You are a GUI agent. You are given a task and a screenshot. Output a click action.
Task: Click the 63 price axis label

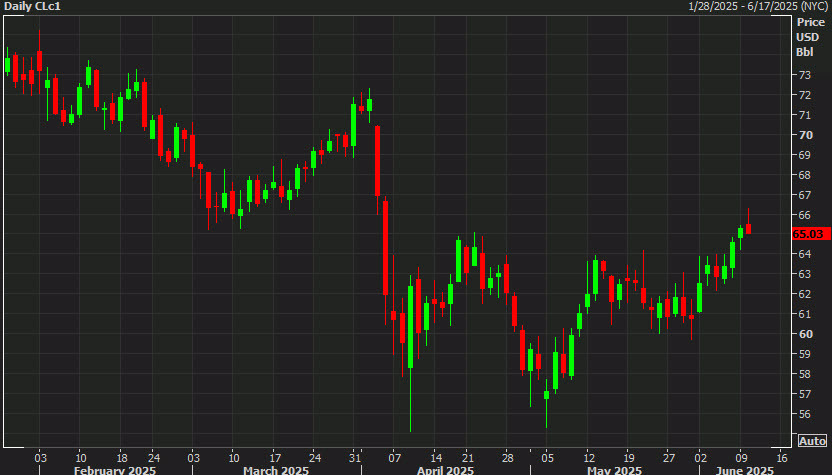pos(805,274)
